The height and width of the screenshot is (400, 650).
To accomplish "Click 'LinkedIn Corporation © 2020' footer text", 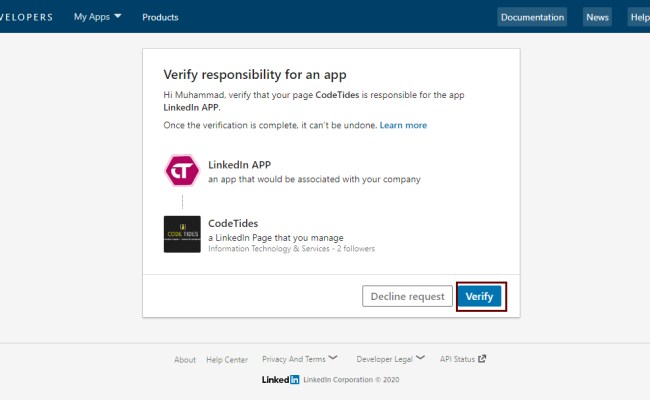I will point(351,380).
